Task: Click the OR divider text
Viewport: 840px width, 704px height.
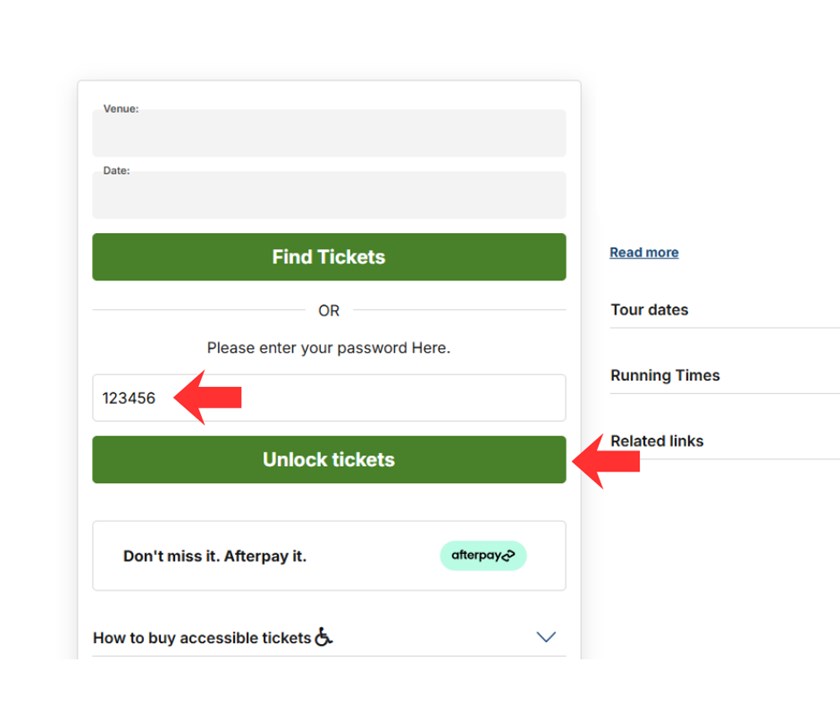Action: click(x=329, y=311)
